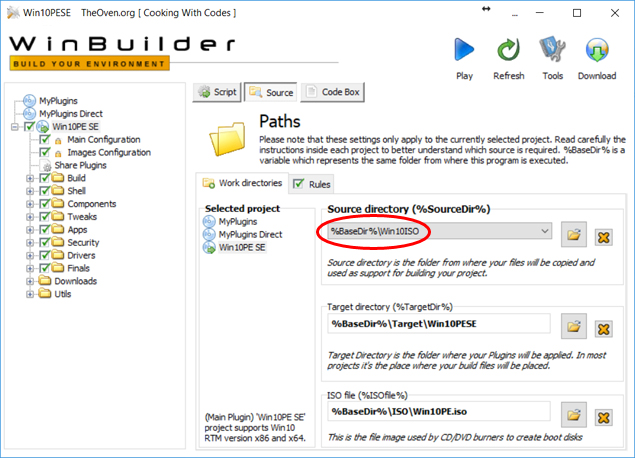Uncheck the Build folder checkbox
This screenshot has height=458, width=635.
point(45,178)
